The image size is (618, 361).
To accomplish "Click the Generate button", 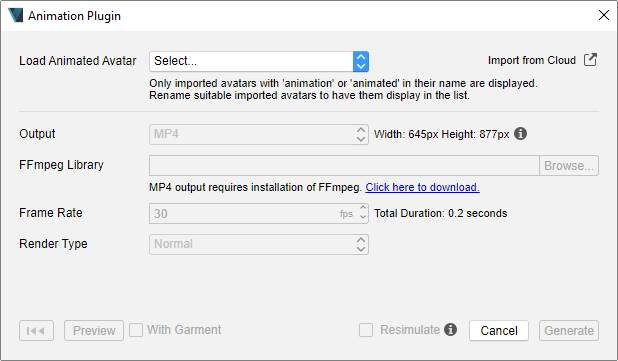I will (x=569, y=331).
